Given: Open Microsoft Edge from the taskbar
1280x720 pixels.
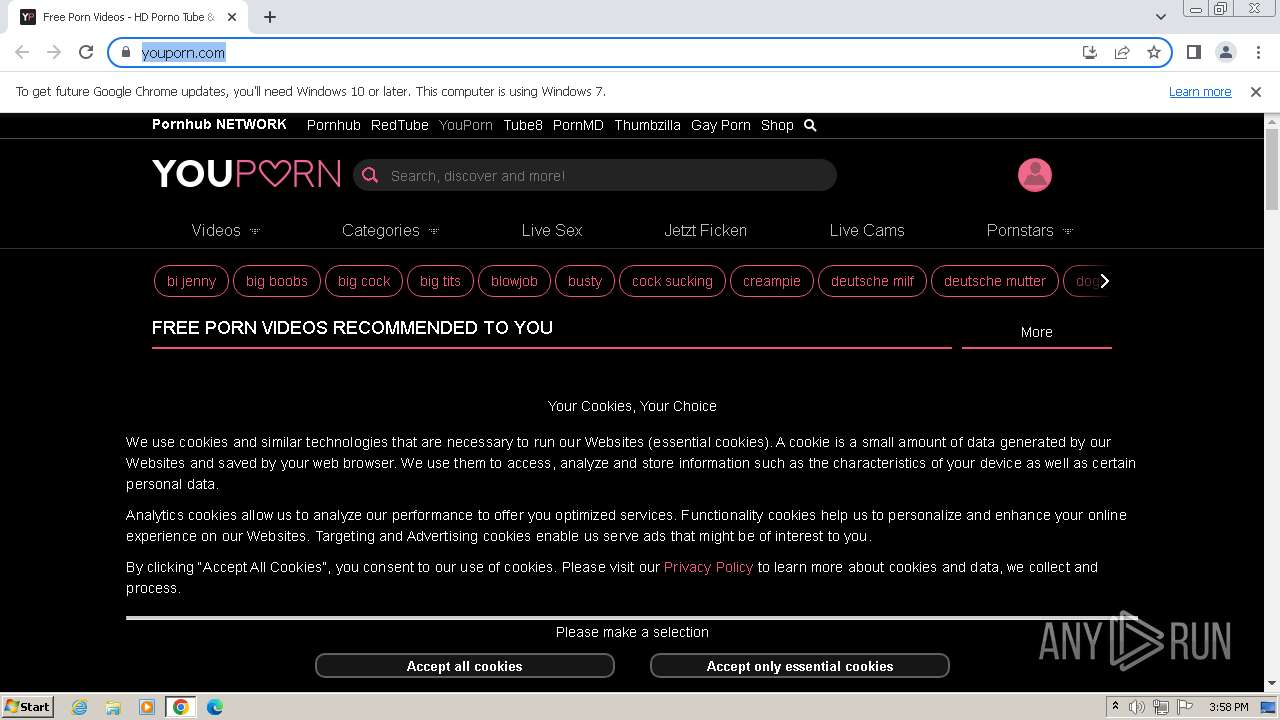Looking at the screenshot, I should [215, 707].
